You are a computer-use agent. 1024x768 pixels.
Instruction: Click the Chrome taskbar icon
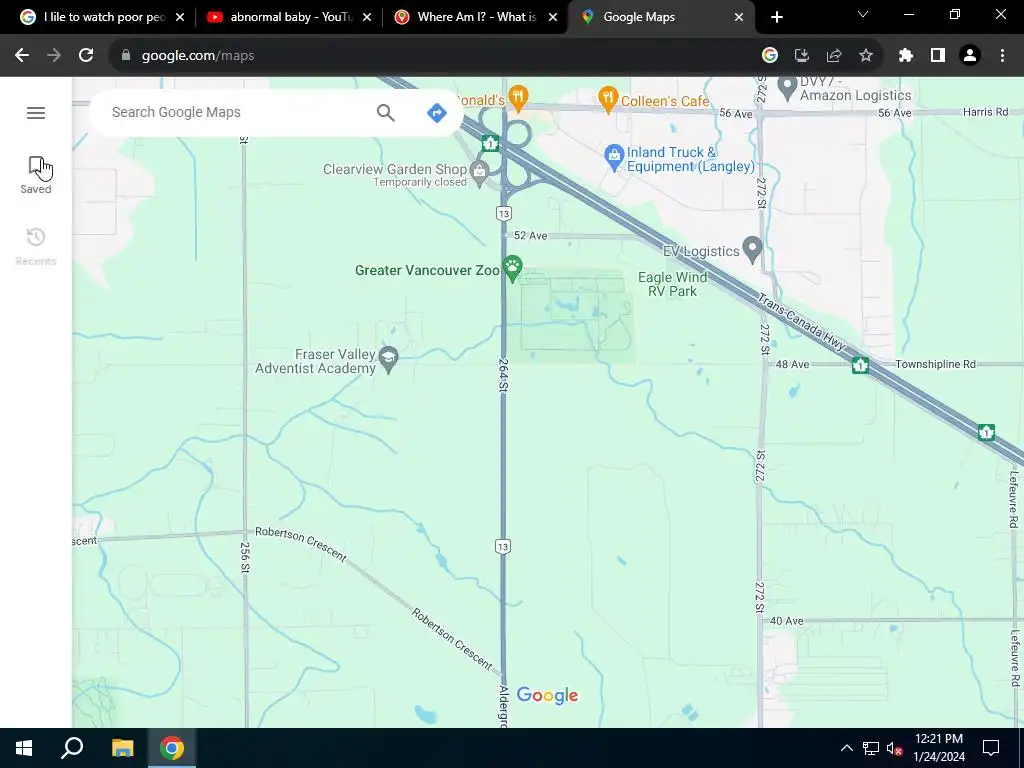click(x=172, y=748)
